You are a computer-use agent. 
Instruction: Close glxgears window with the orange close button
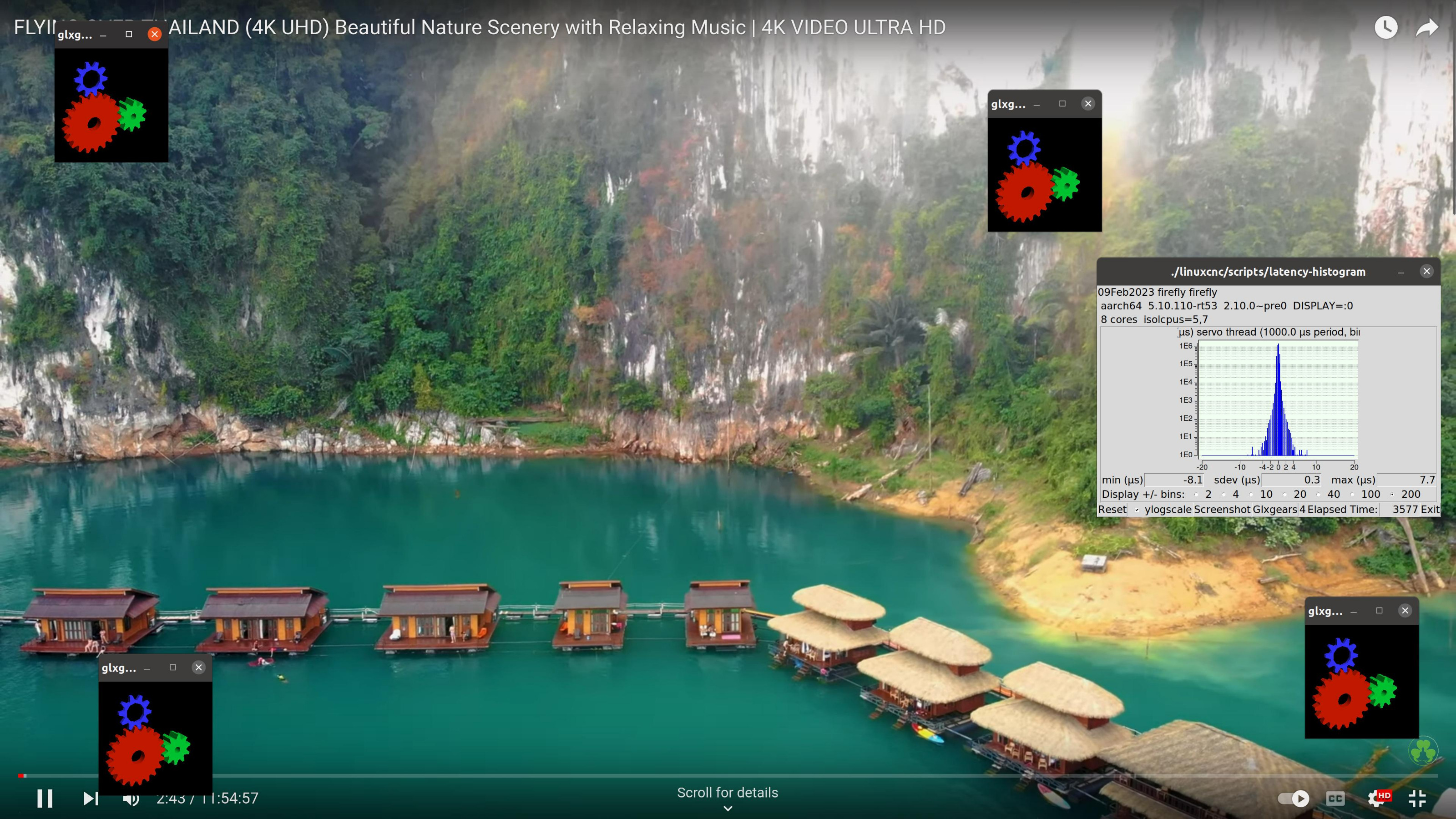[x=154, y=34]
